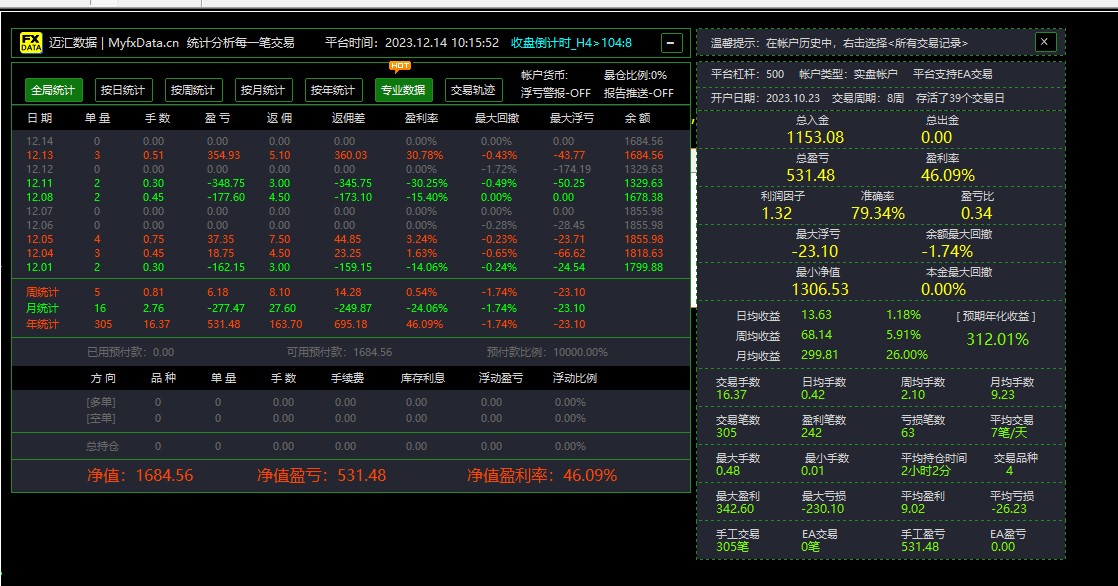This screenshot has width=1118, height=586.
Task: Click the 平台时间 2023.12.14 10:15:52 text
Action: [412, 43]
